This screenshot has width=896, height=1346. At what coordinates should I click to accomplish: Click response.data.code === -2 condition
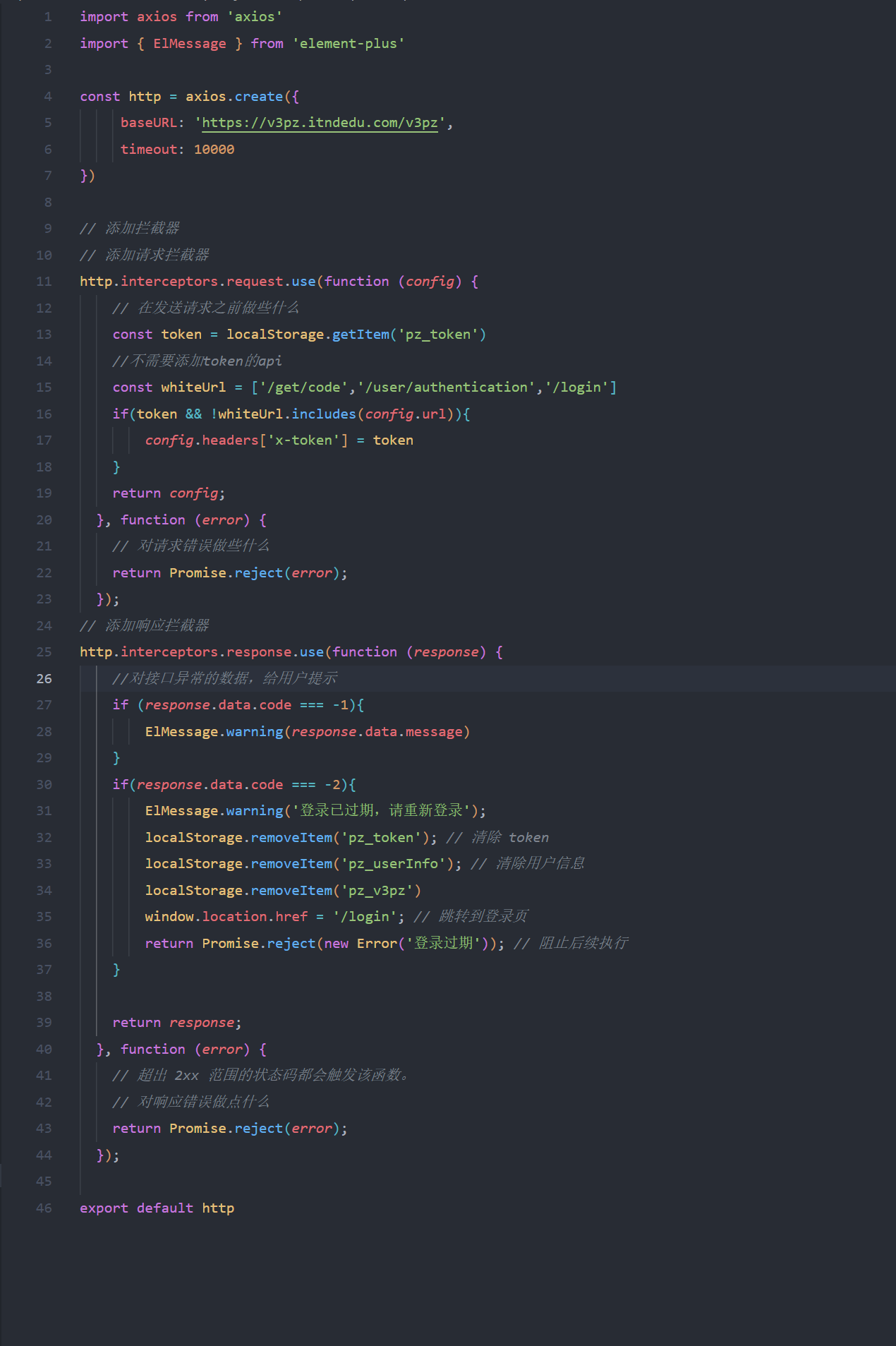click(238, 785)
